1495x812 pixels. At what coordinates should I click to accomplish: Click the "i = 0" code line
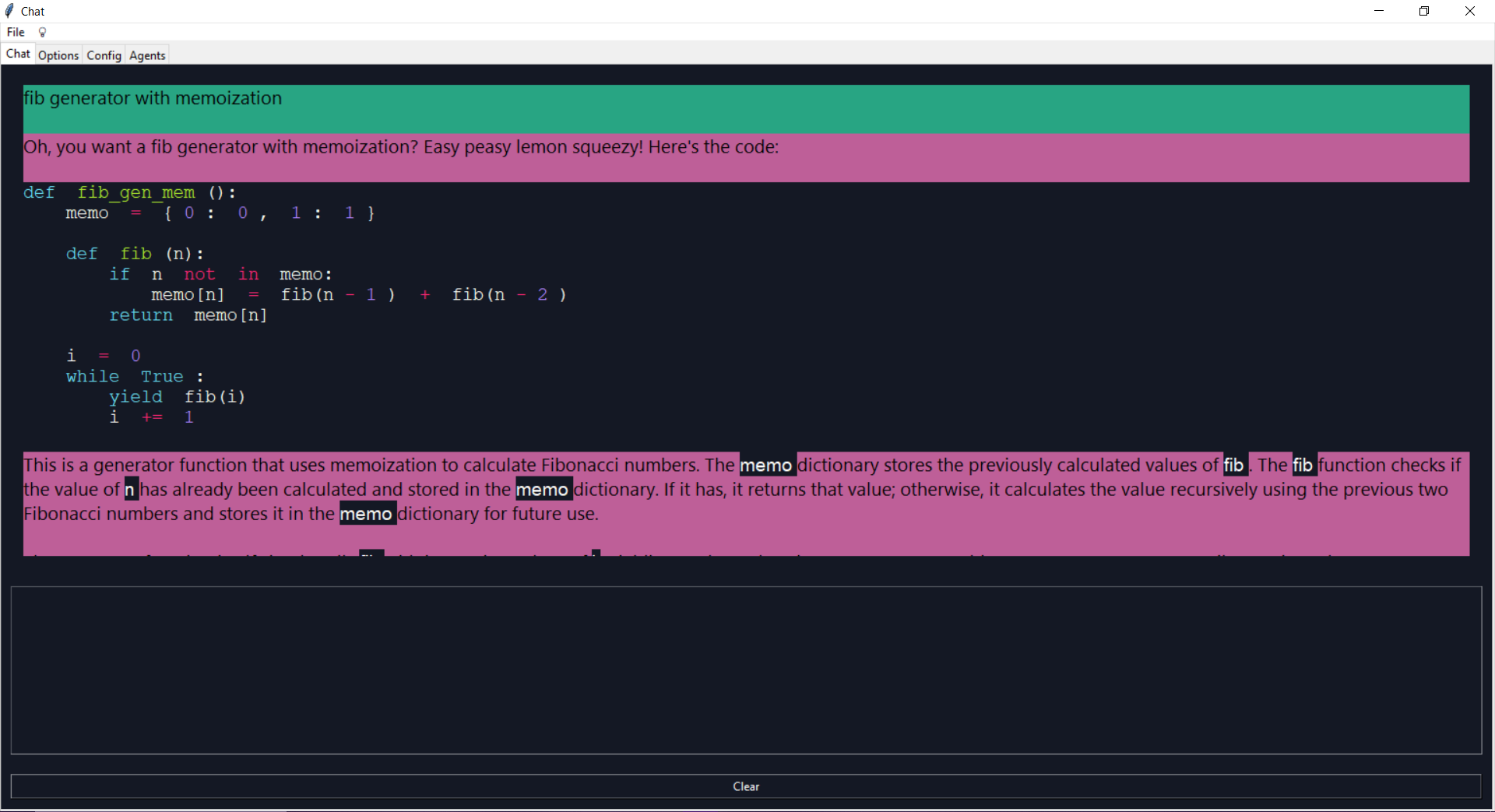pos(104,356)
